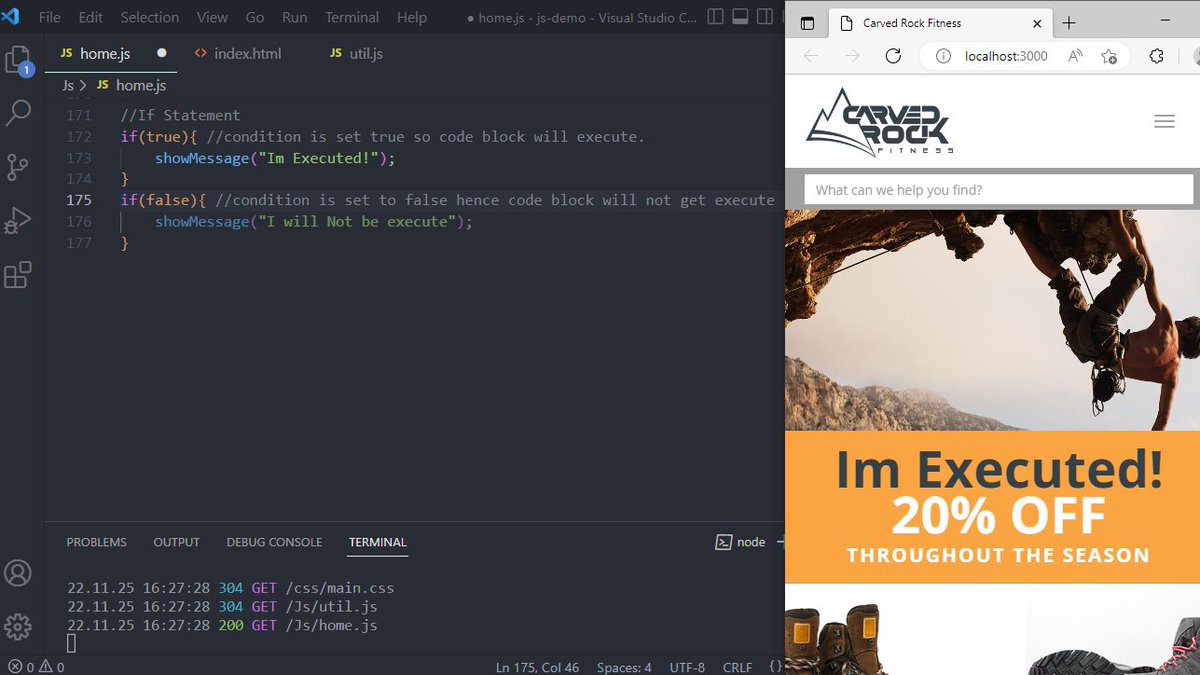Toggle the primary side bar layout icon
The image size is (1200, 675).
click(x=715, y=18)
